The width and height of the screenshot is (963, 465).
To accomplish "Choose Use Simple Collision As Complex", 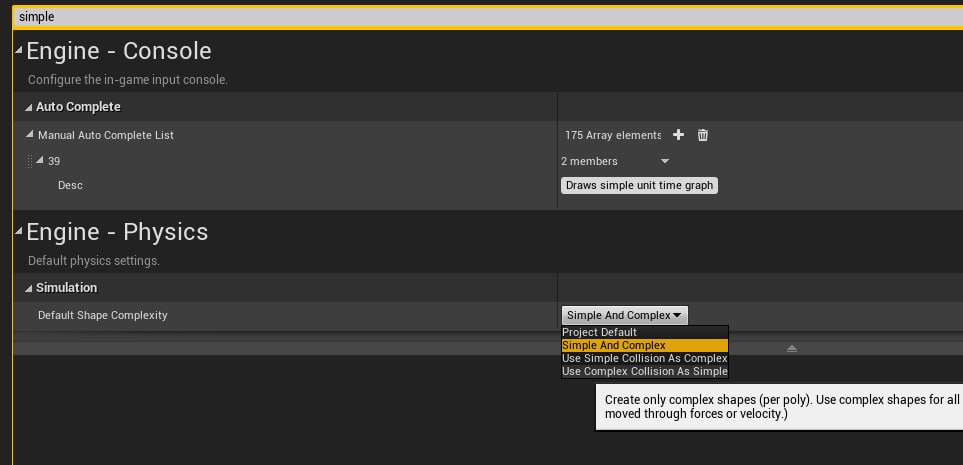I will (645, 358).
